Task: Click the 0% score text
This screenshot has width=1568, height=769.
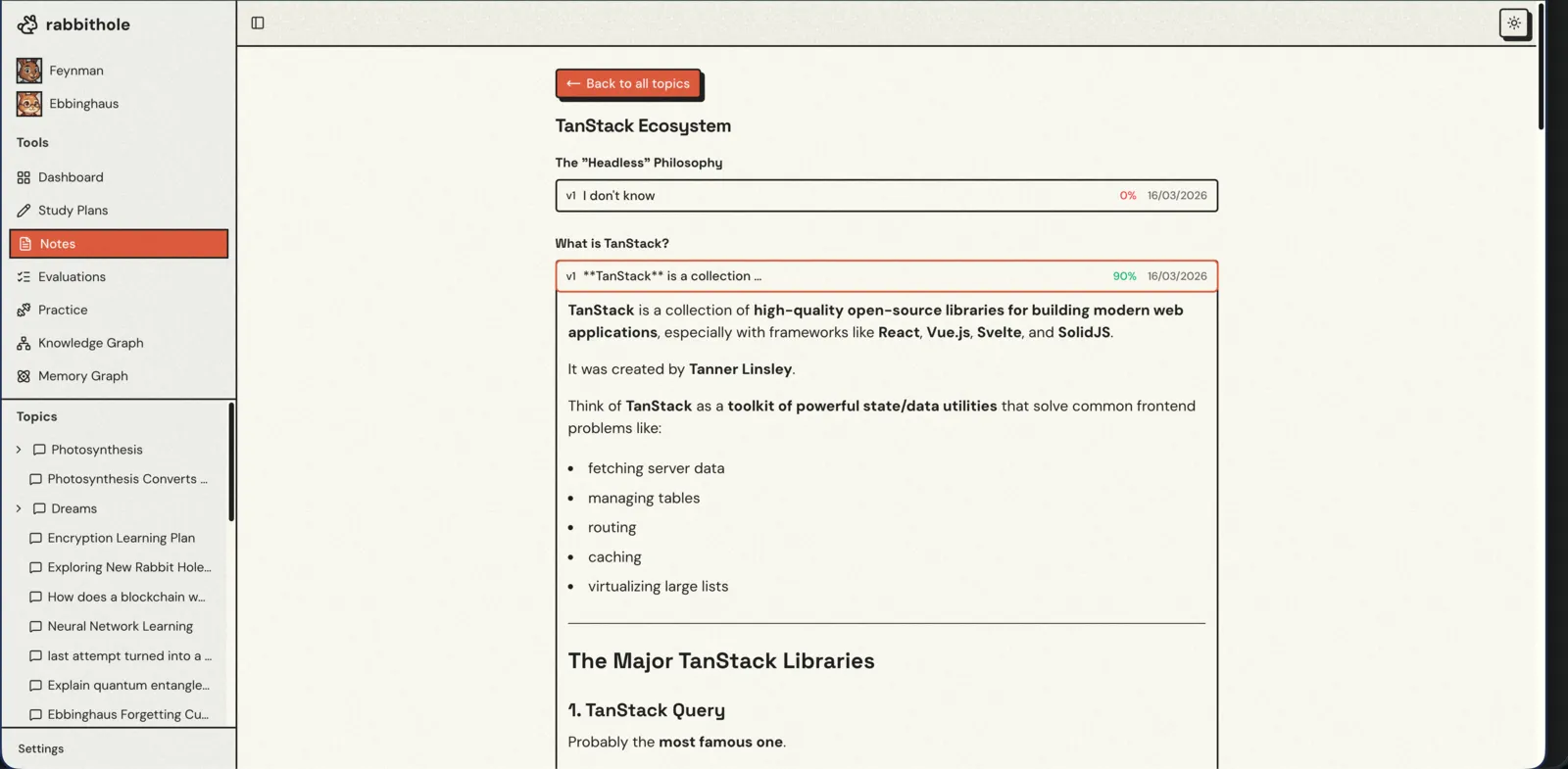Action: (1128, 196)
